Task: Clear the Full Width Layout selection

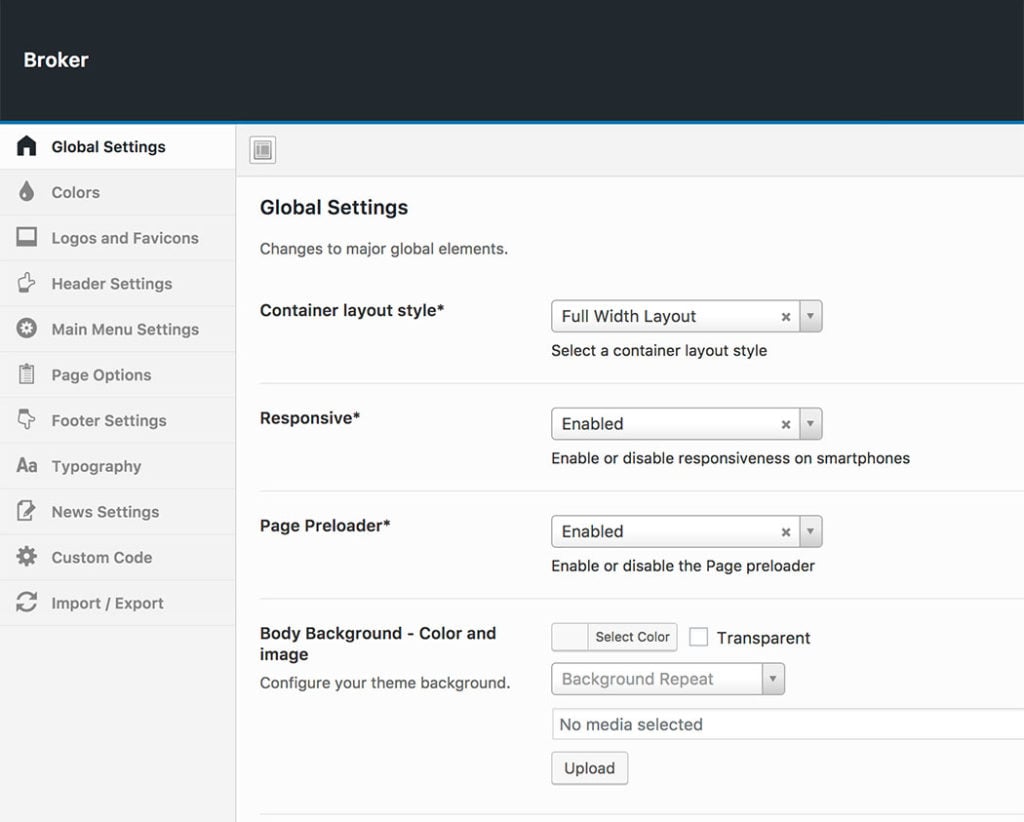Action: [x=786, y=316]
